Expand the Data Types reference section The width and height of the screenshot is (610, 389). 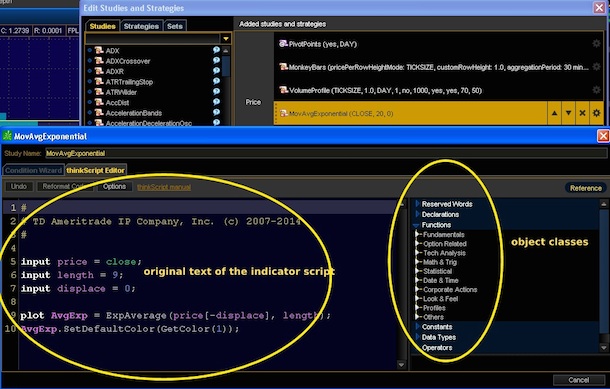click(417, 337)
